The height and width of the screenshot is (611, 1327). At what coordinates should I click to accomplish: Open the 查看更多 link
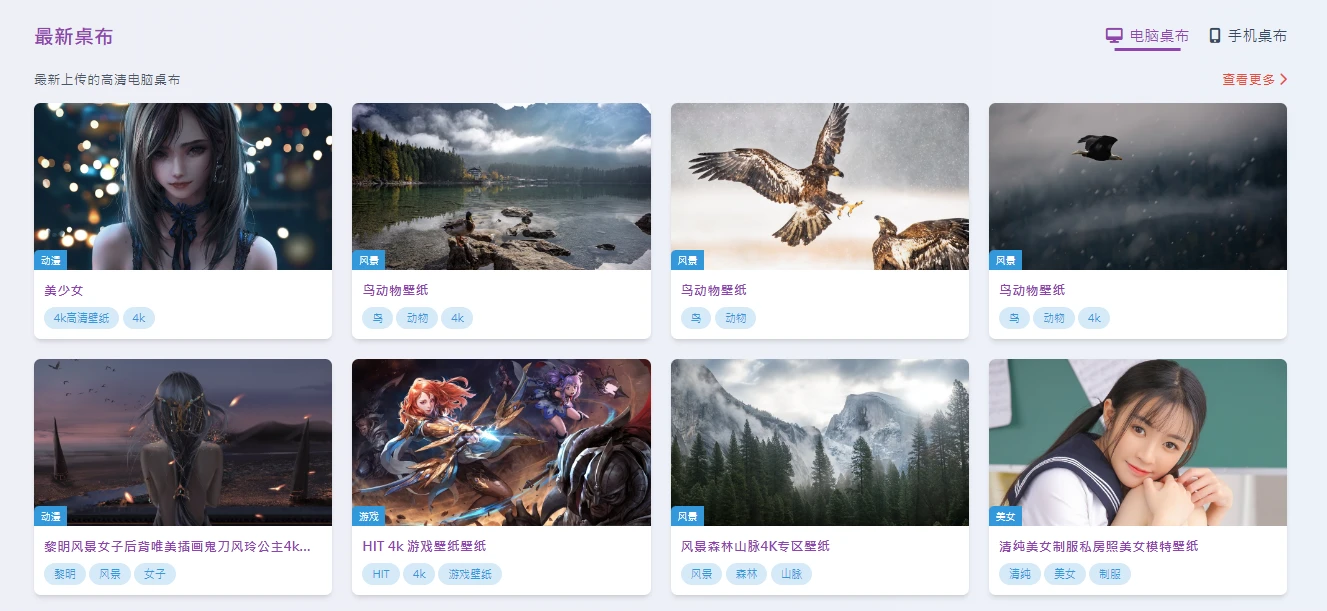tap(1254, 79)
